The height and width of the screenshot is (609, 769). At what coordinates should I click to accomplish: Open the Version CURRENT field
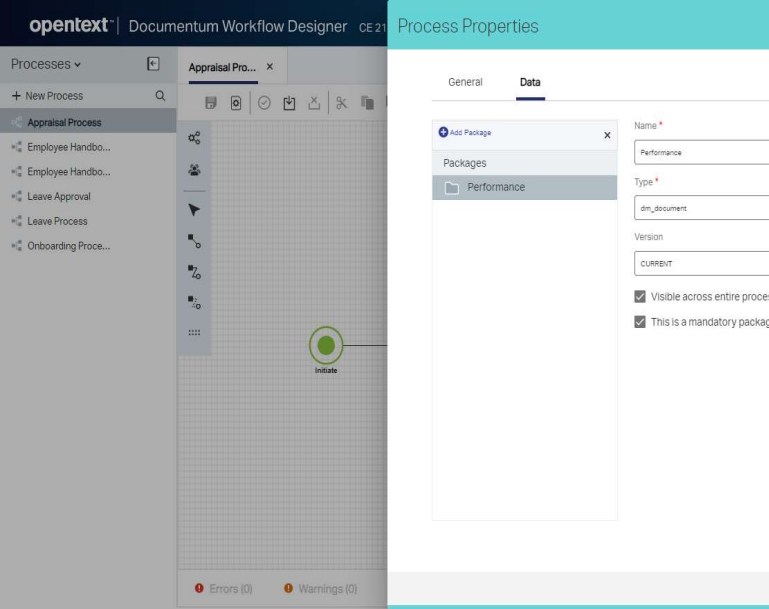[x=700, y=263]
